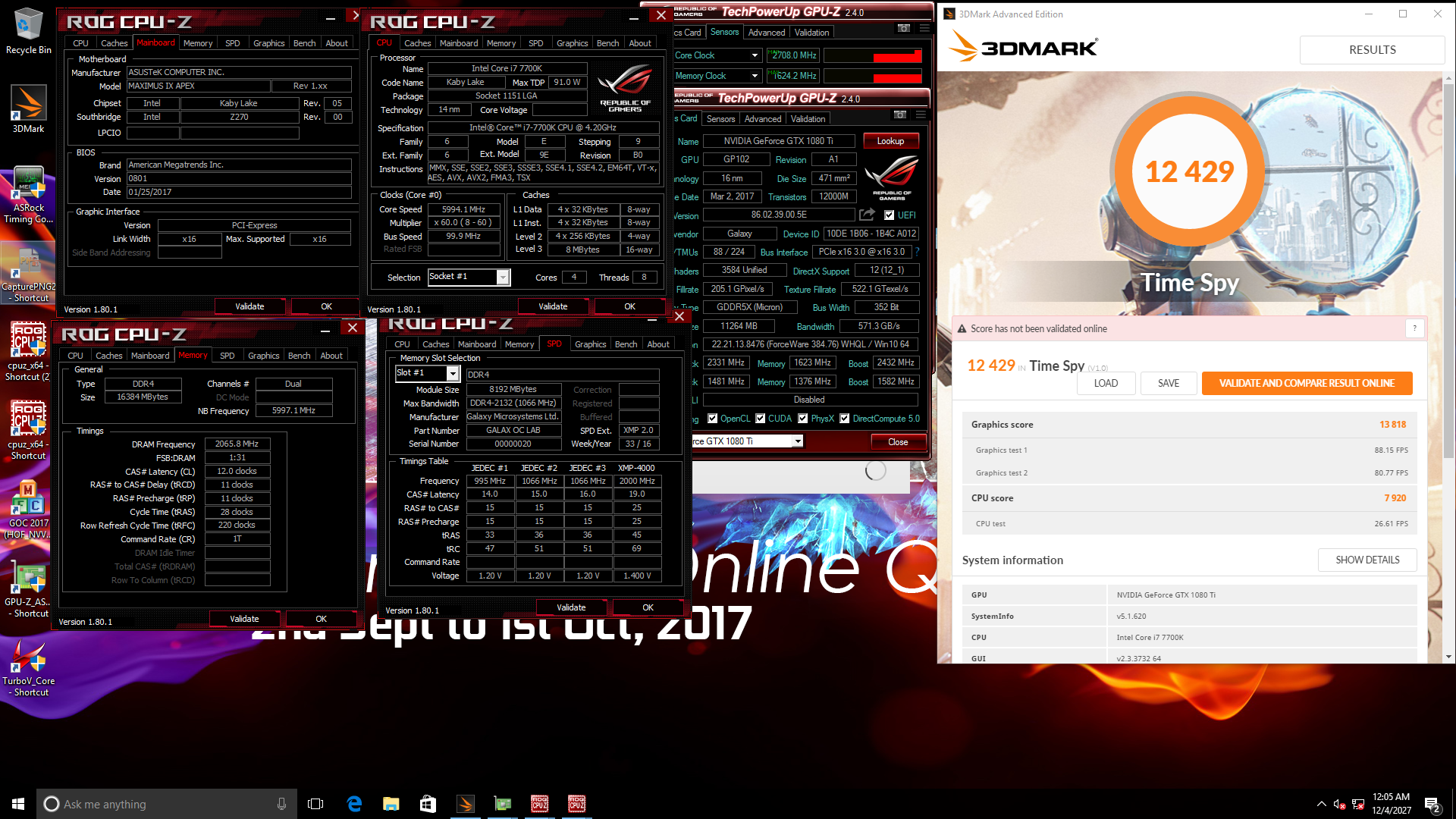Click the LOAD button in 3DMark
The image size is (1456, 819).
(1106, 384)
